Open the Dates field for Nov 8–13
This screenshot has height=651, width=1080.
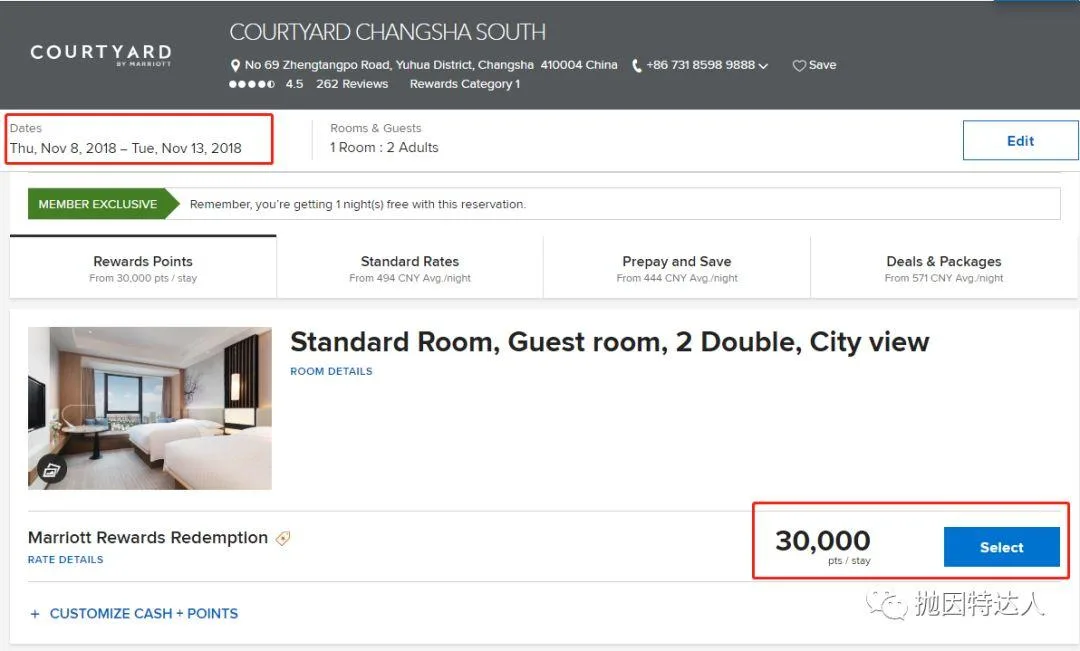pyautogui.click(x=126, y=139)
